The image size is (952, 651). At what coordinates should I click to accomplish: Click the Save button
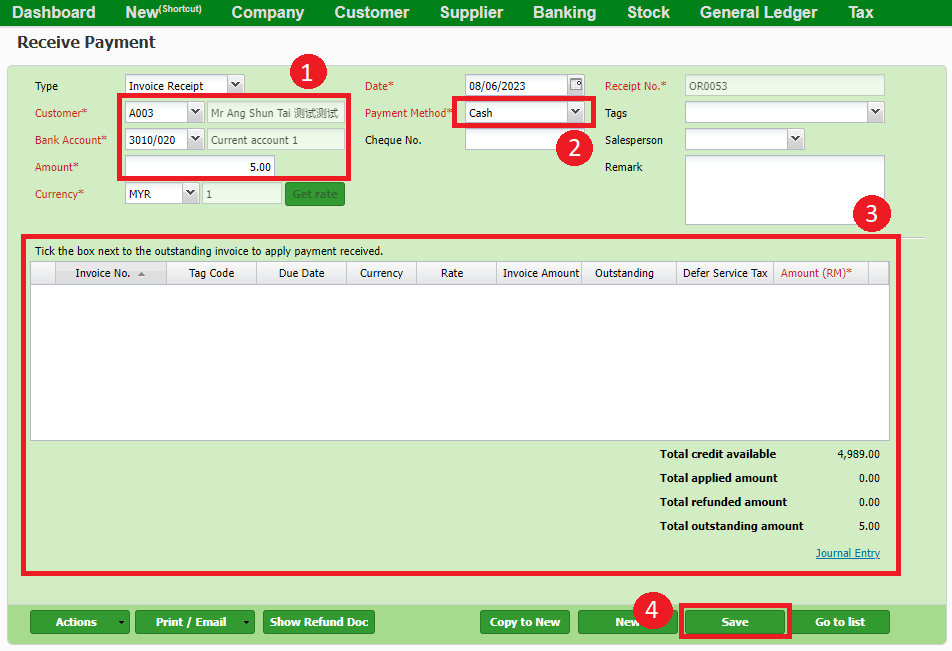point(735,622)
